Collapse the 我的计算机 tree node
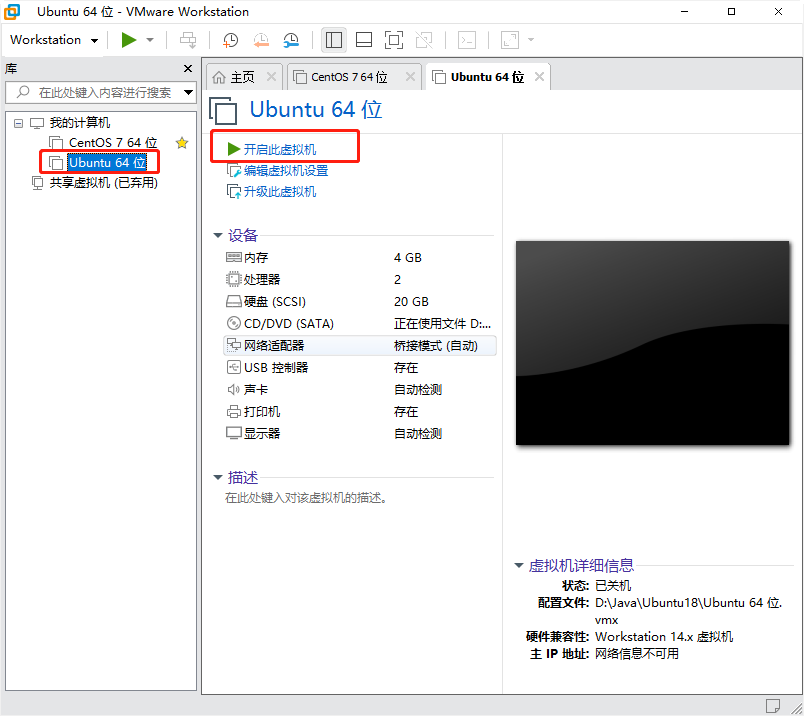 pyautogui.click(x=17, y=124)
